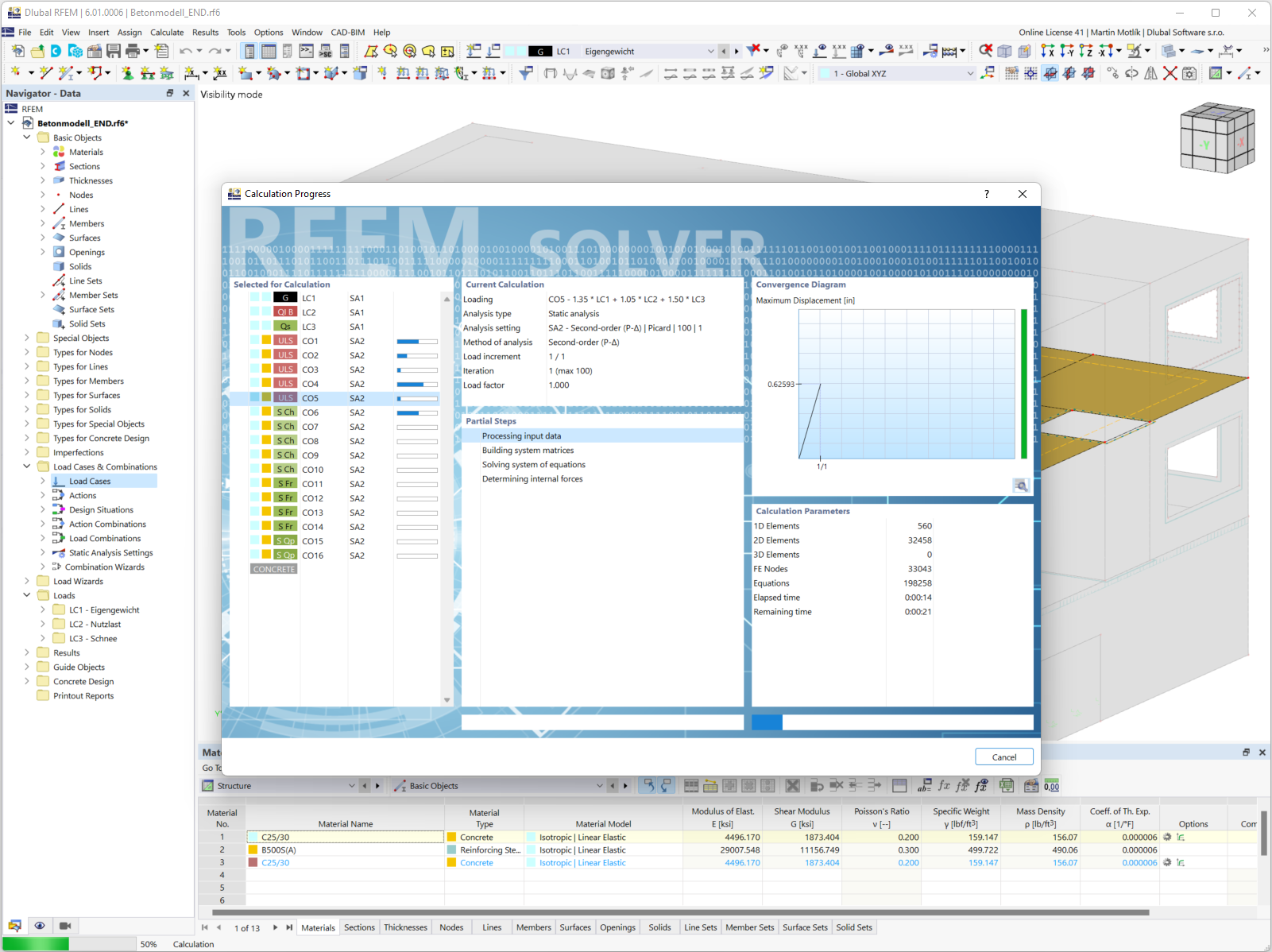This screenshot has height=952, width=1272.
Task: Collapse the Load Cases & Combinations tree branch
Action: tap(26, 466)
